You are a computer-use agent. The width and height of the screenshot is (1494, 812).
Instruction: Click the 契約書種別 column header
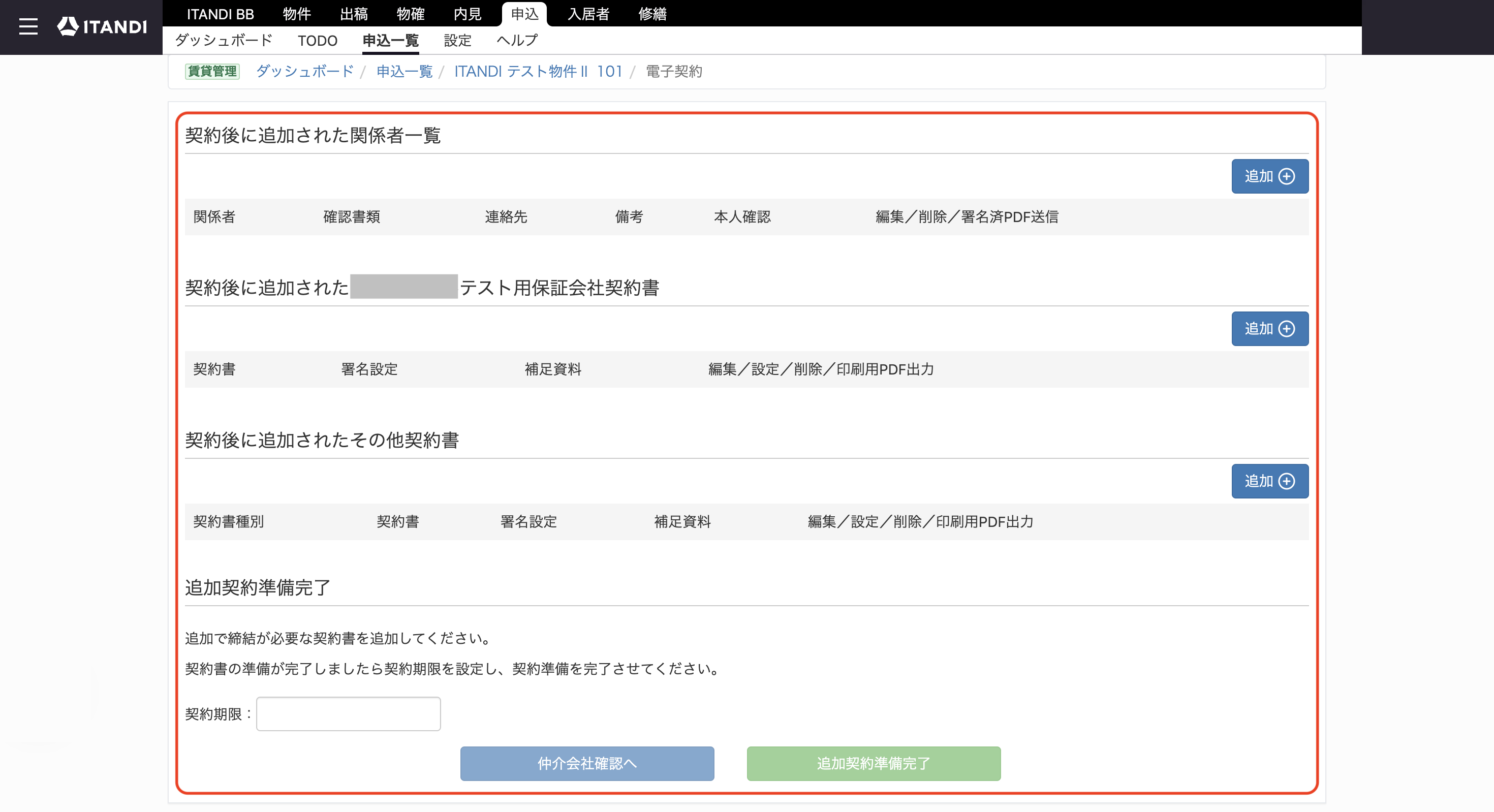[x=229, y=522]
